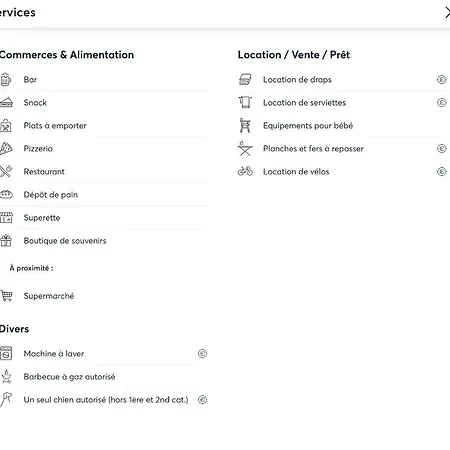Click the ironing board icon
This screenshot has width=450, height=450.
click(x=245, y=148)
